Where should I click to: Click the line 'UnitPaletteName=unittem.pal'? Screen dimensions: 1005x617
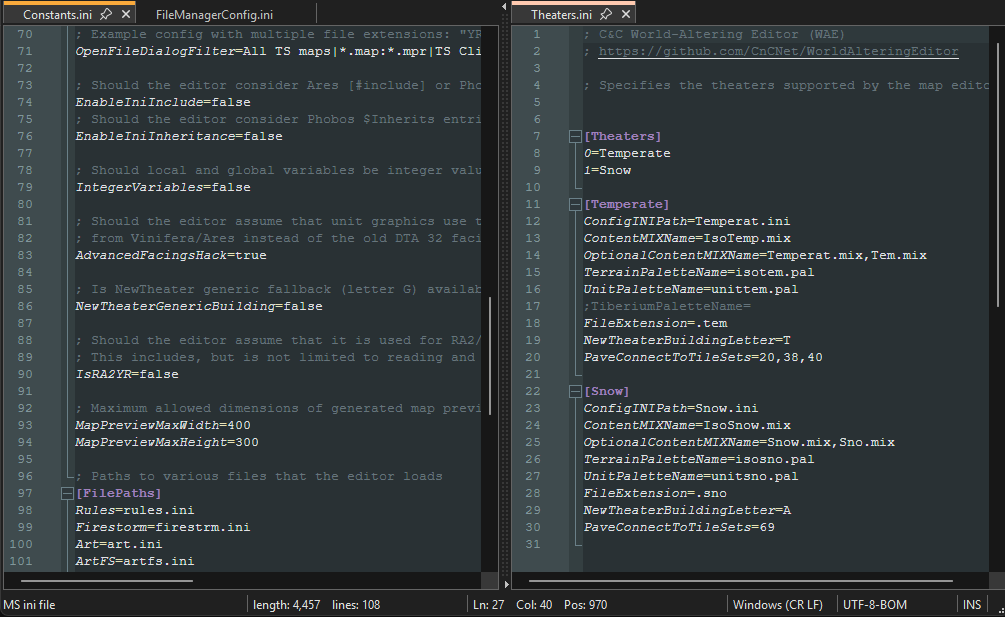pos(691,289)
